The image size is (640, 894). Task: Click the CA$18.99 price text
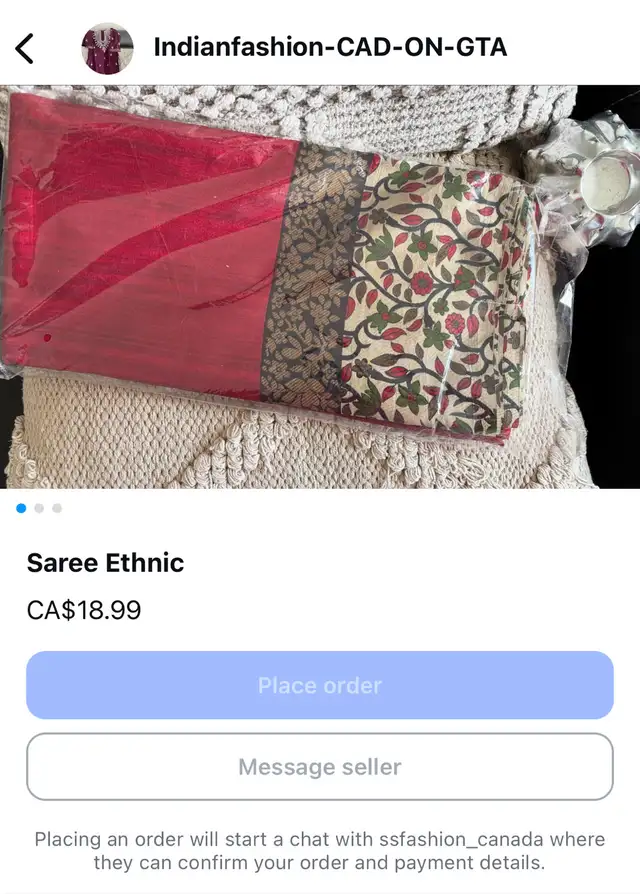pos(84,610)
